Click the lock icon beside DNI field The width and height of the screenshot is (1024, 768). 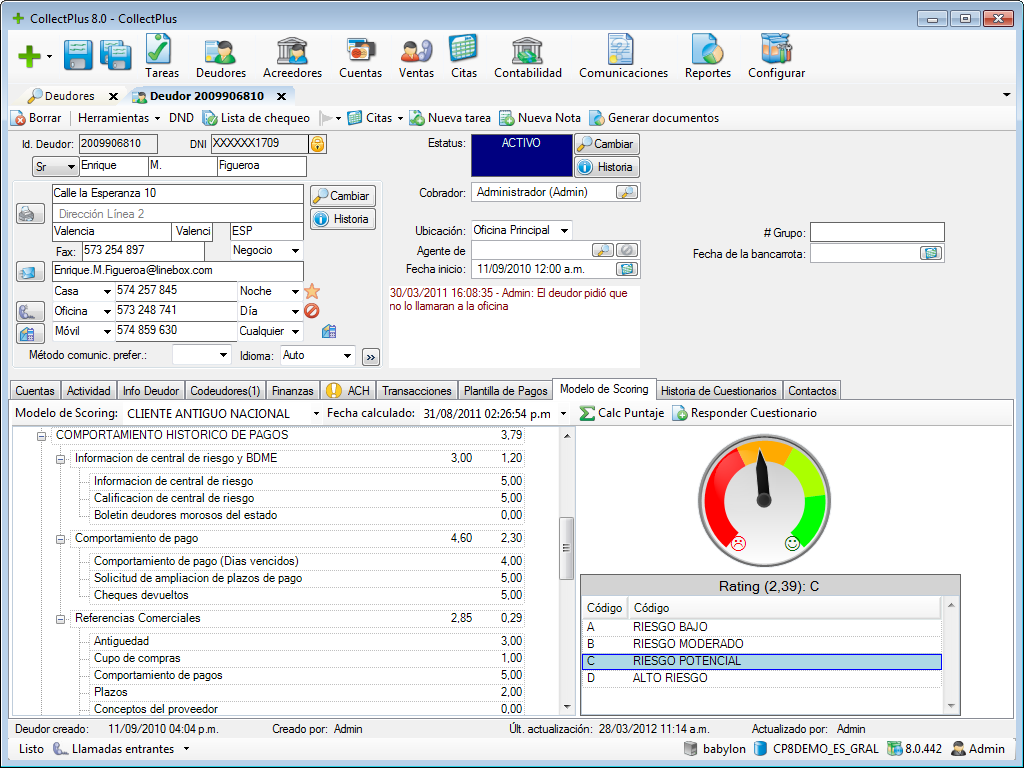coord(317,144)
